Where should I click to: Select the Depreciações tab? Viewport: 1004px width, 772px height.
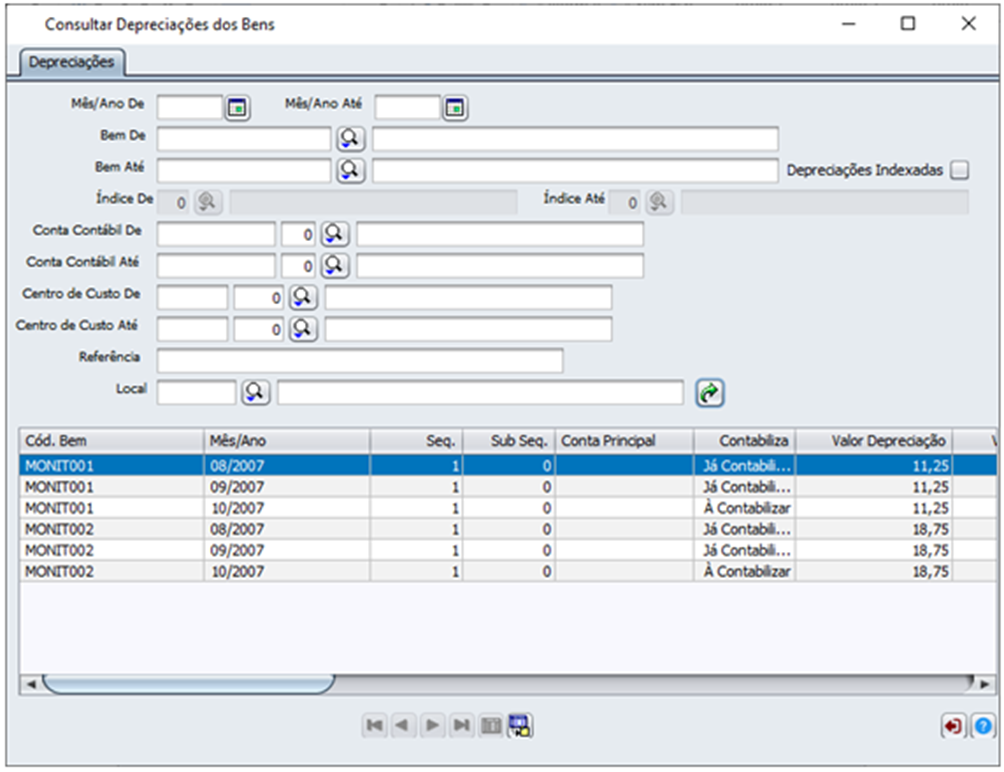[x=72, y=62]
